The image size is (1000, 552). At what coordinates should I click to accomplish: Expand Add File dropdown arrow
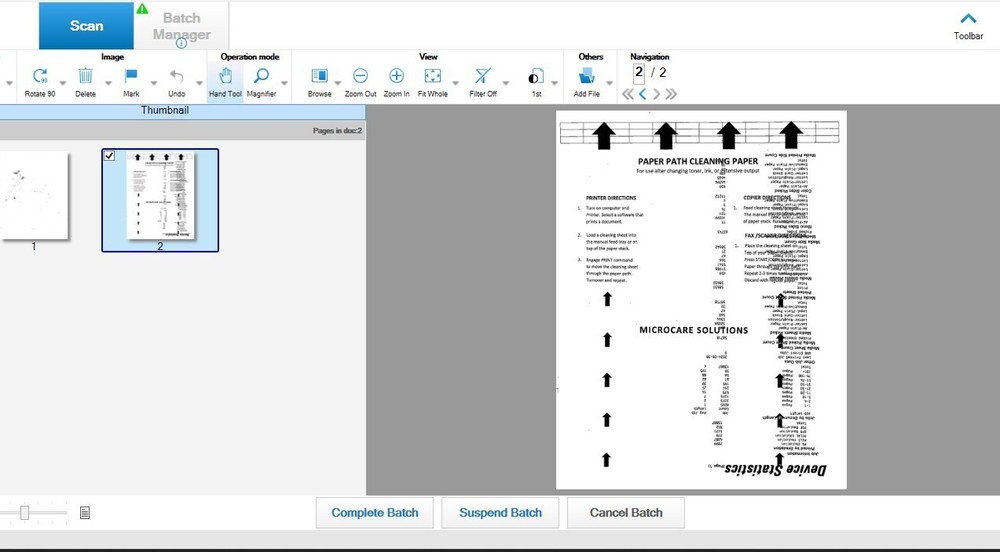(609, 84)
